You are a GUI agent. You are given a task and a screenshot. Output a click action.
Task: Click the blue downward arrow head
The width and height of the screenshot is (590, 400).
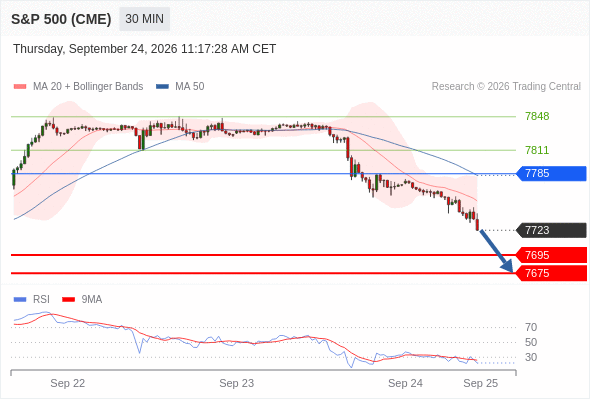click(508, 266)
